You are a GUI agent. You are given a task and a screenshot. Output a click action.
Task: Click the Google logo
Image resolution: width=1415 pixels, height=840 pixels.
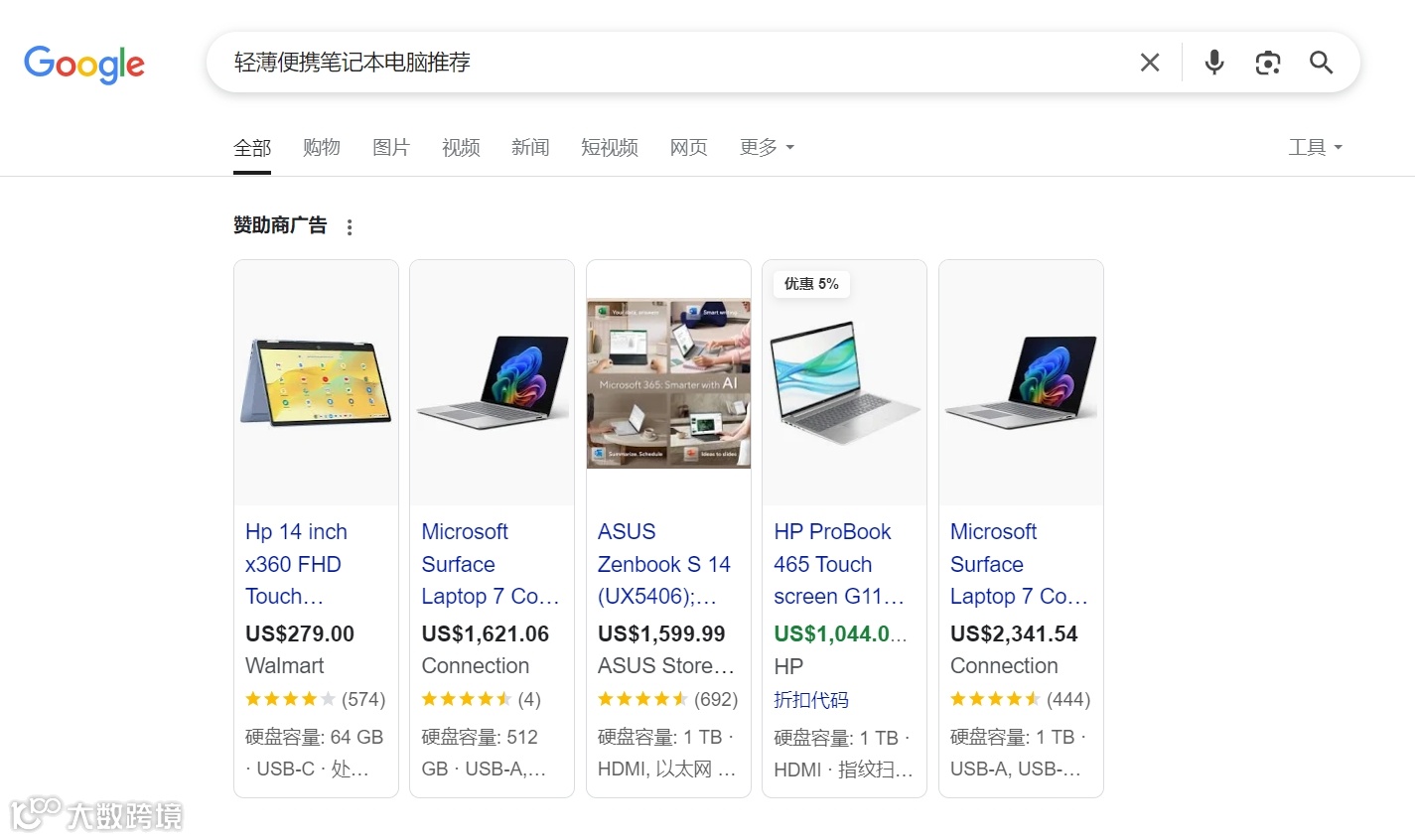coord(84,65)
